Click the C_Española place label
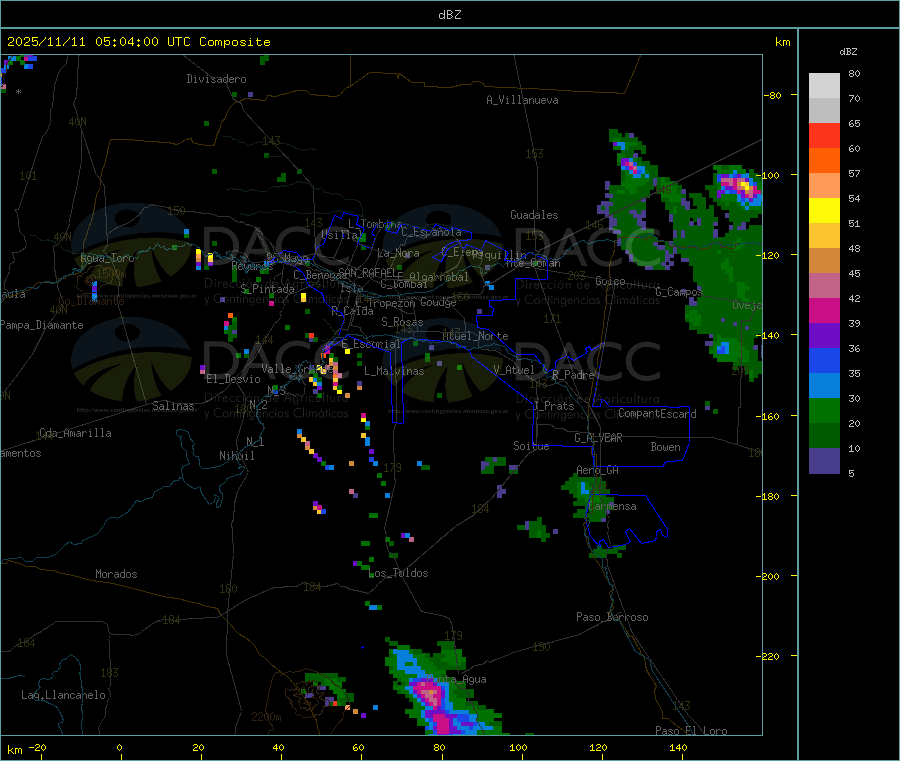 tap(432, 232)
